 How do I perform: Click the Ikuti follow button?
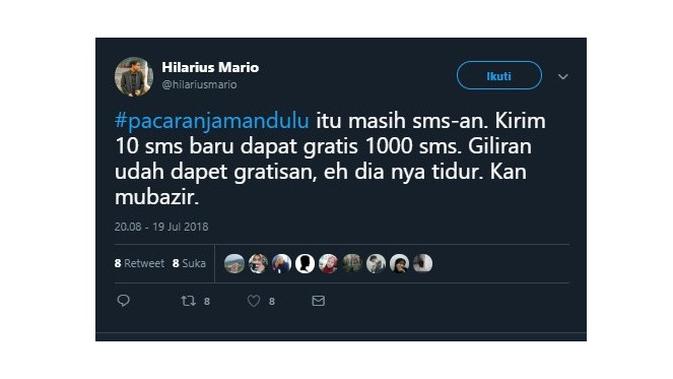click(x=499, y=76)
